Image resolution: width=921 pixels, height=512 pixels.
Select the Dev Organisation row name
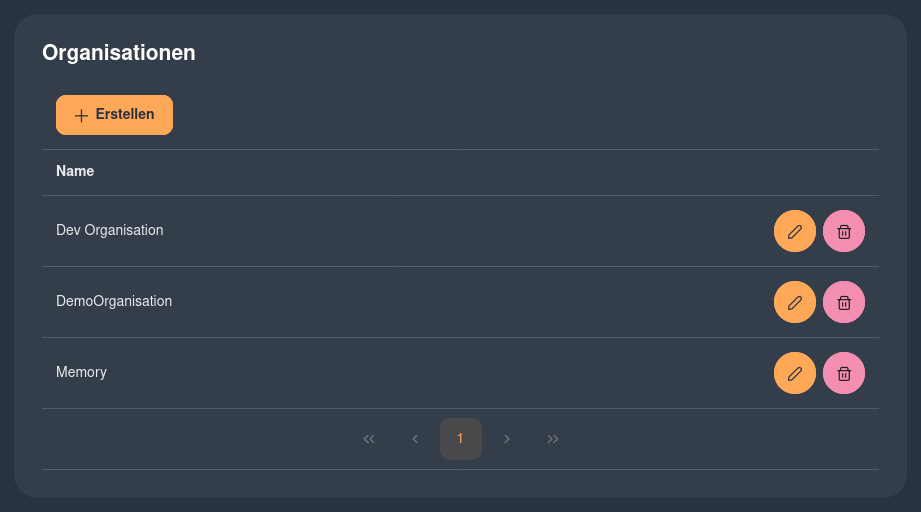click(110, 230)
